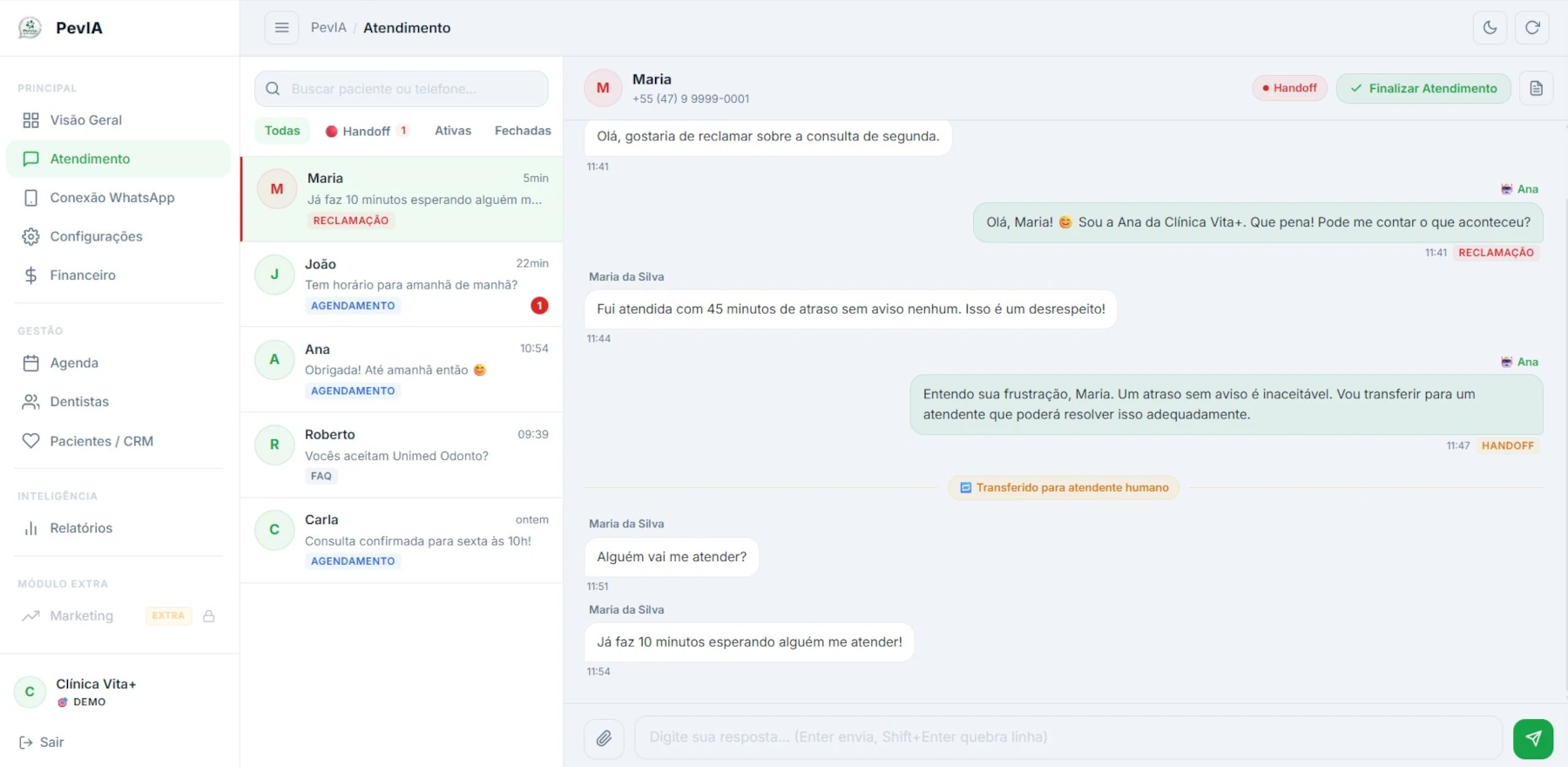Open Relatórios reports page
The width and height of the screenshot is (1568, 767).
pyautogui.click(x=118, y=528)
